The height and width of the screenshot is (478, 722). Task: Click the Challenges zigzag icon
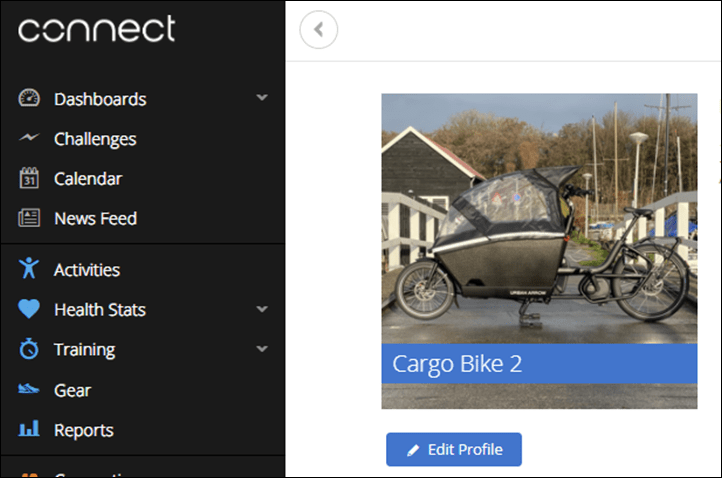[29, 137]
